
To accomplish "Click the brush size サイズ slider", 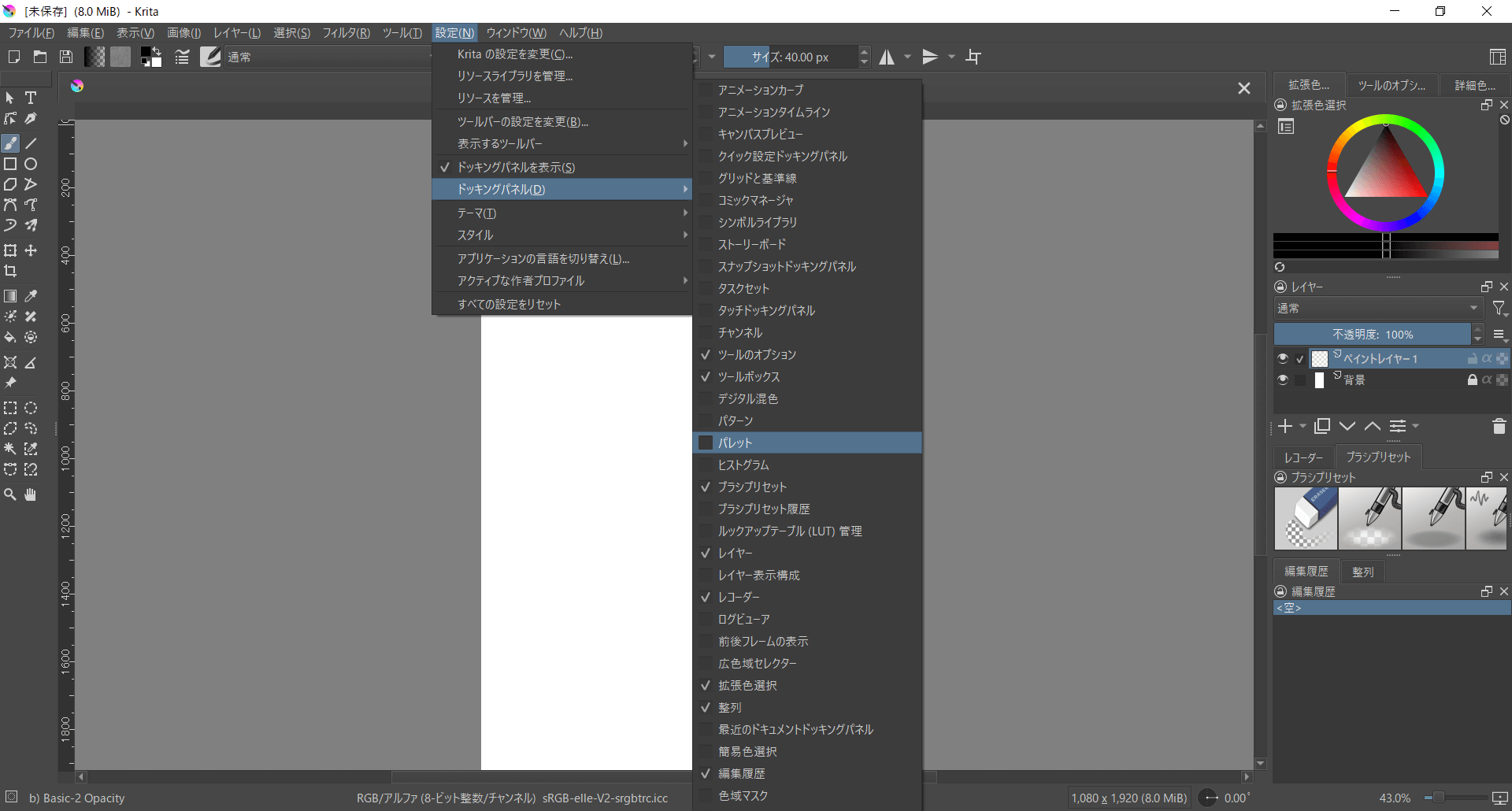I will click(790, 57).
